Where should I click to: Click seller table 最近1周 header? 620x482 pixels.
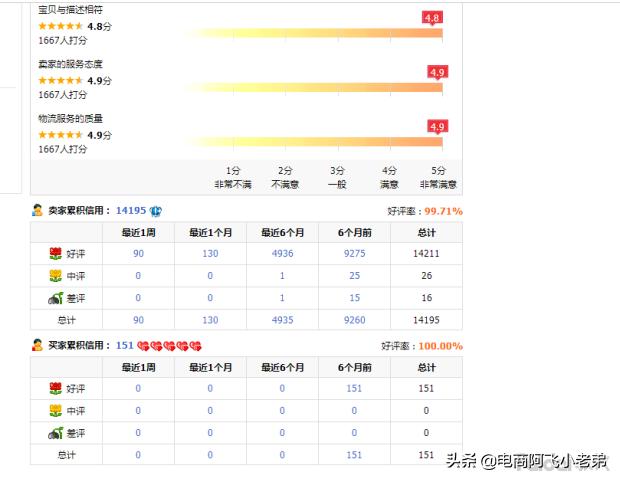[138, 232]
